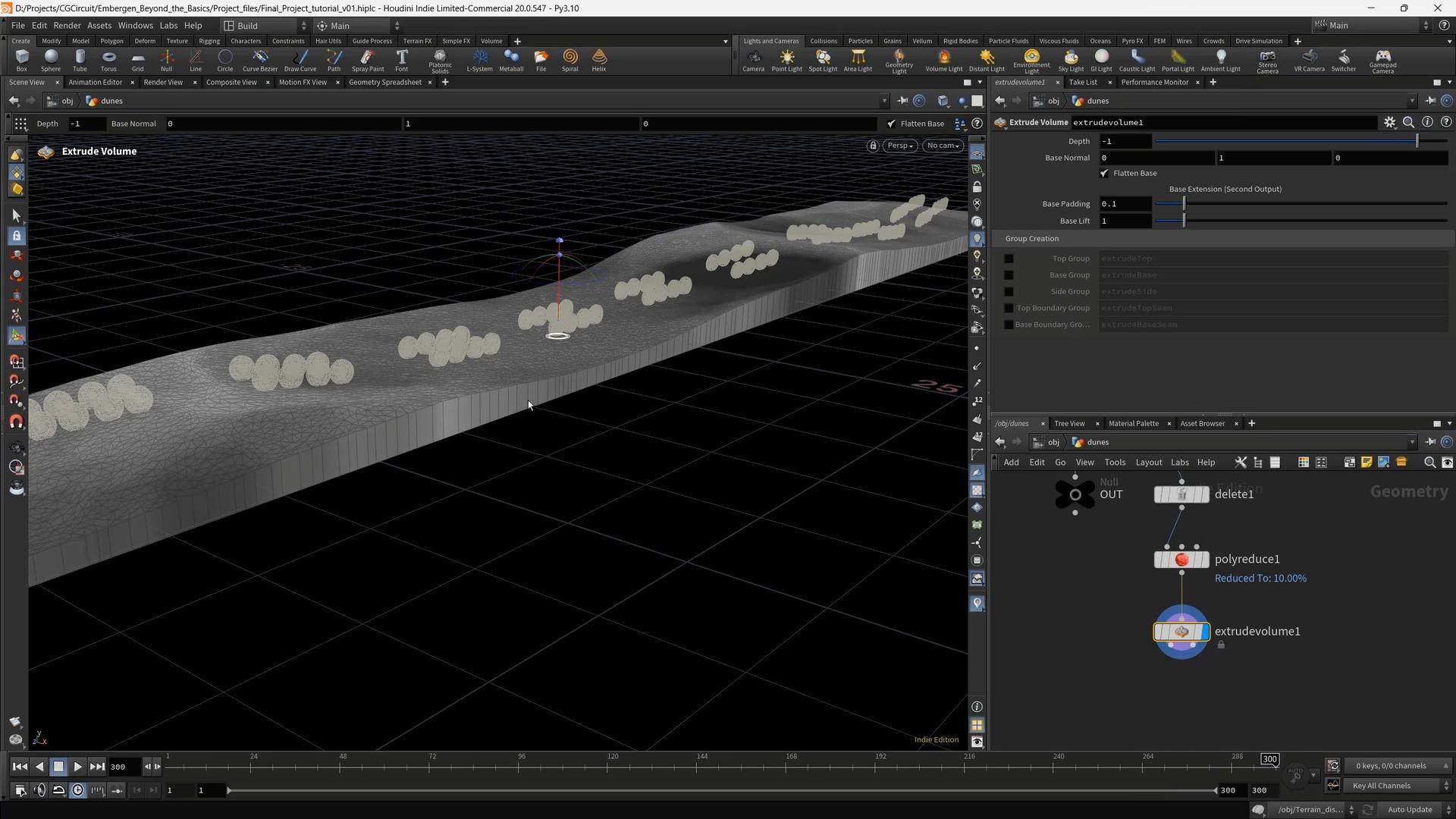Image resolution: width=1456 pixels, height=819 pixels.
Task: Adjust the Base Padding slider
Action: [x=1184, y=204]
